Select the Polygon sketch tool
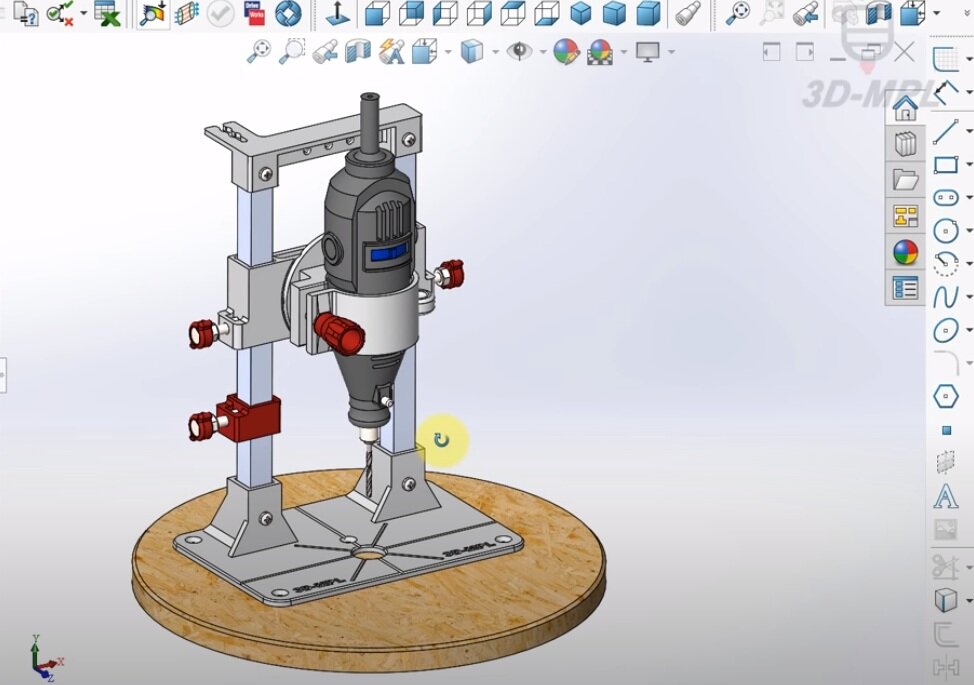The width and height of the screenshot is (974, 685). pyautogui.click(x=946, y=396)
